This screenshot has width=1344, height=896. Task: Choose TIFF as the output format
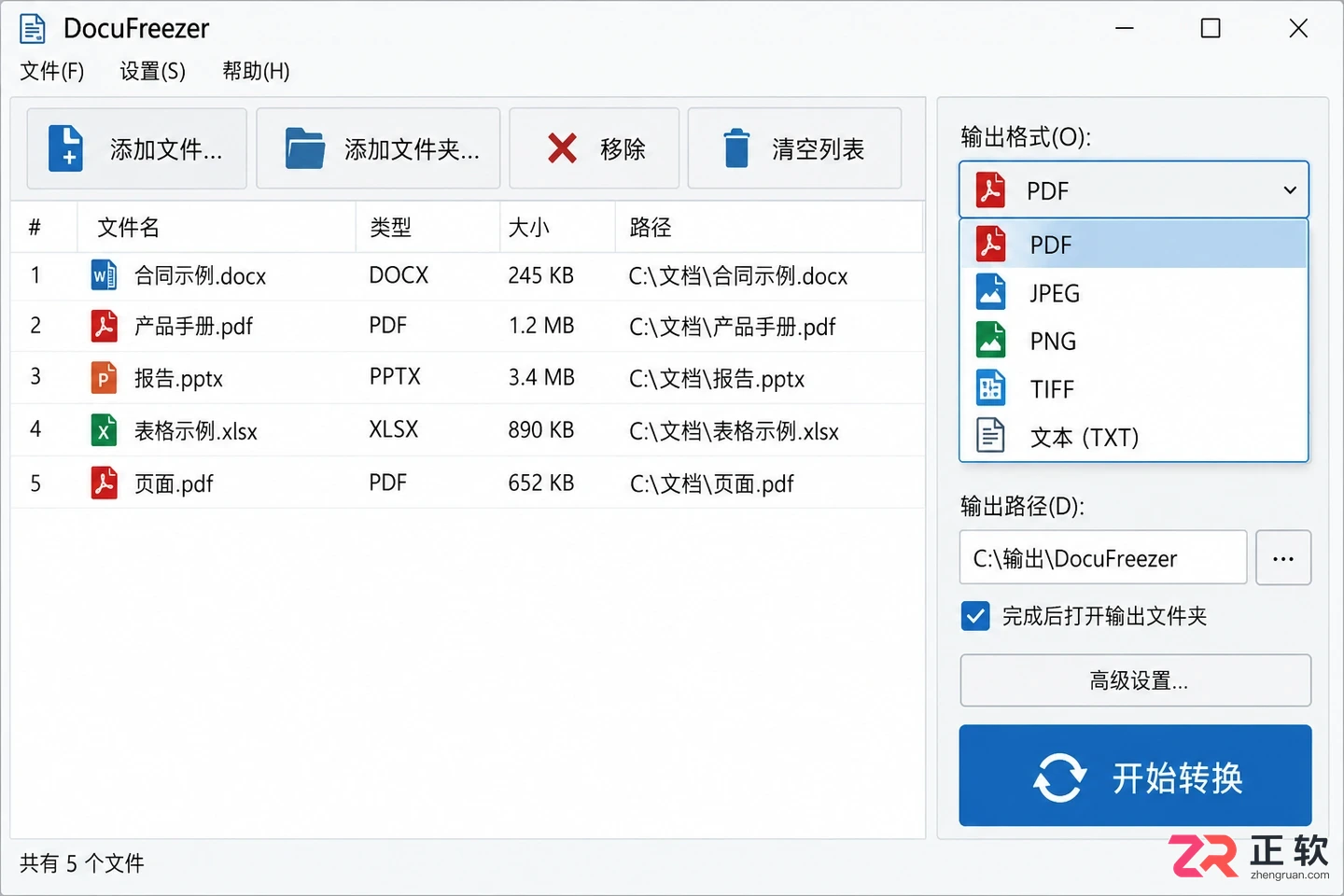[1133, 389]
